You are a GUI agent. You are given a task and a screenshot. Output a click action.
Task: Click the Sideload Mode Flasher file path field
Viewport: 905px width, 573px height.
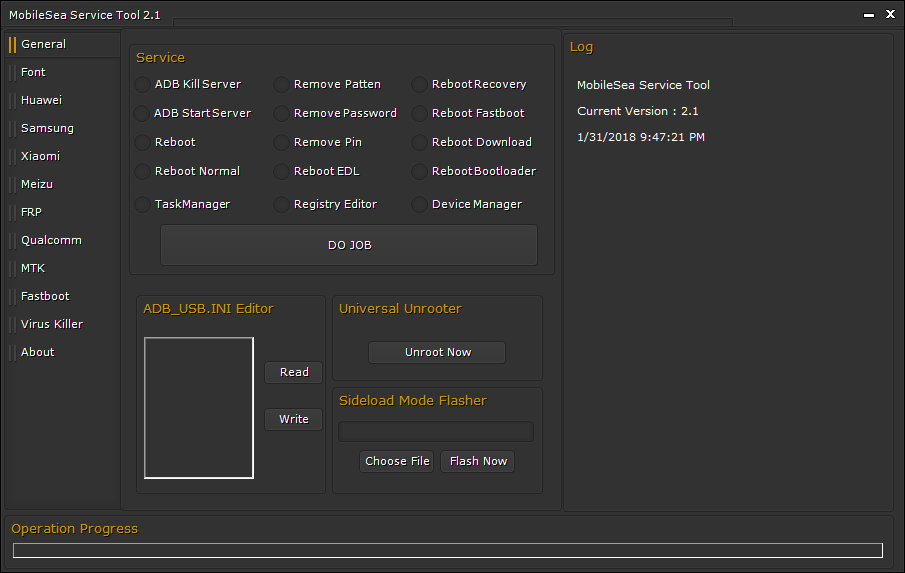(x=436, y=432)
